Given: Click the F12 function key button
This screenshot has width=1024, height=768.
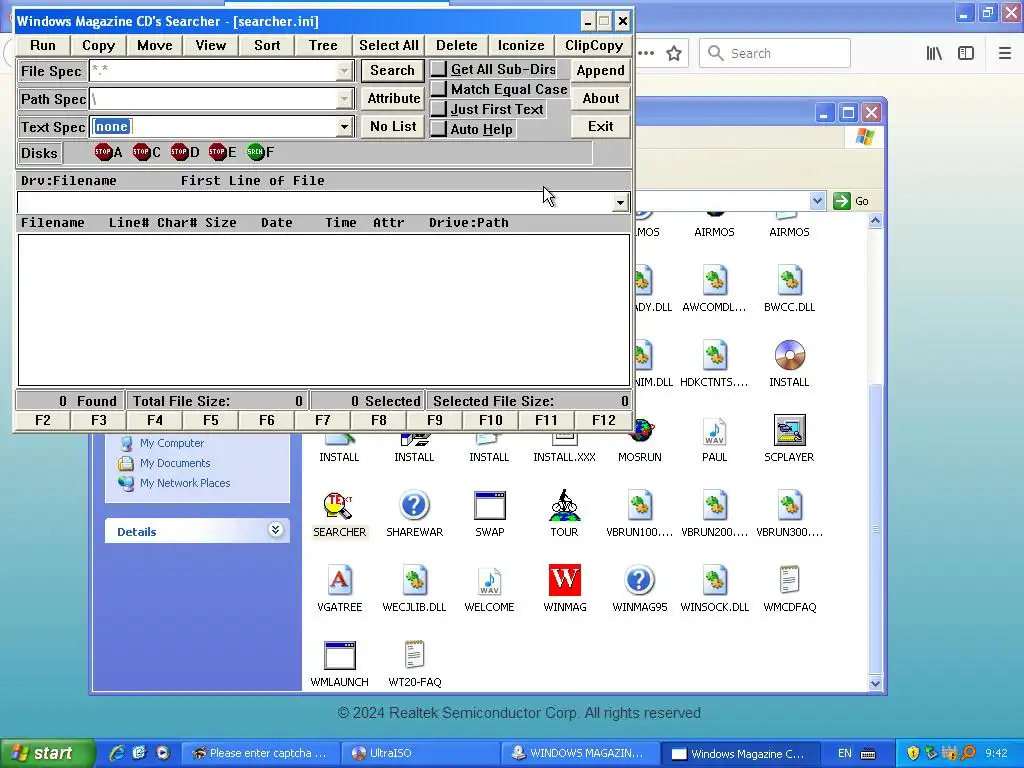Looking at the screenshot, I should 603,420.
